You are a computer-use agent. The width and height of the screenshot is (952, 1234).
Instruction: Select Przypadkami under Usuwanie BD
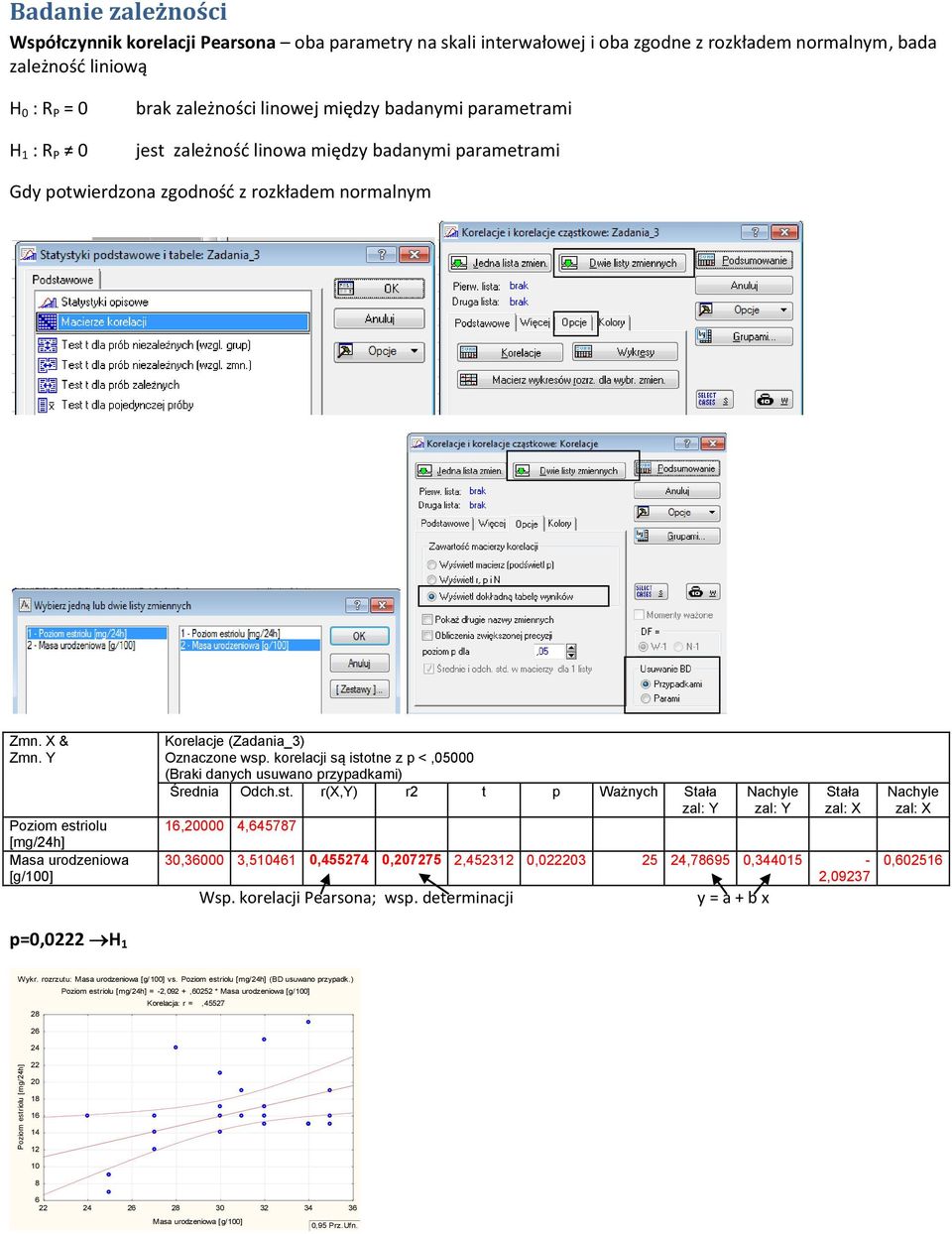click(x=671, y=684)
